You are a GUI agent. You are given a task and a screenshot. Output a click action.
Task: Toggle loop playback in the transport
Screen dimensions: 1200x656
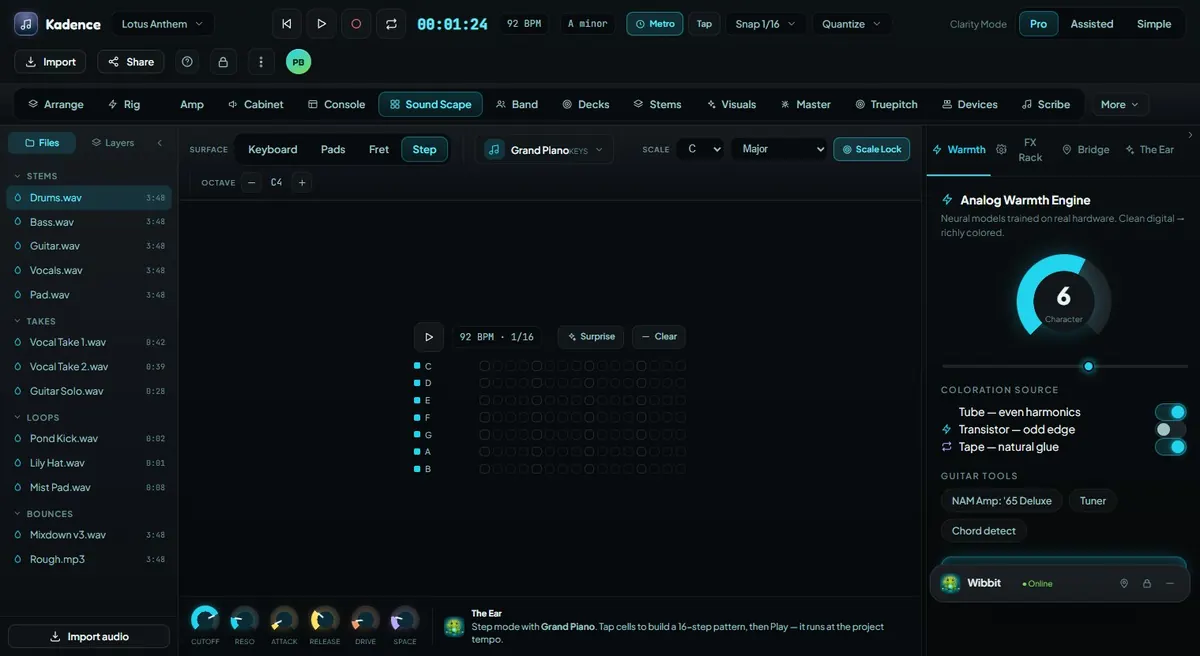[x=391, y=23]
